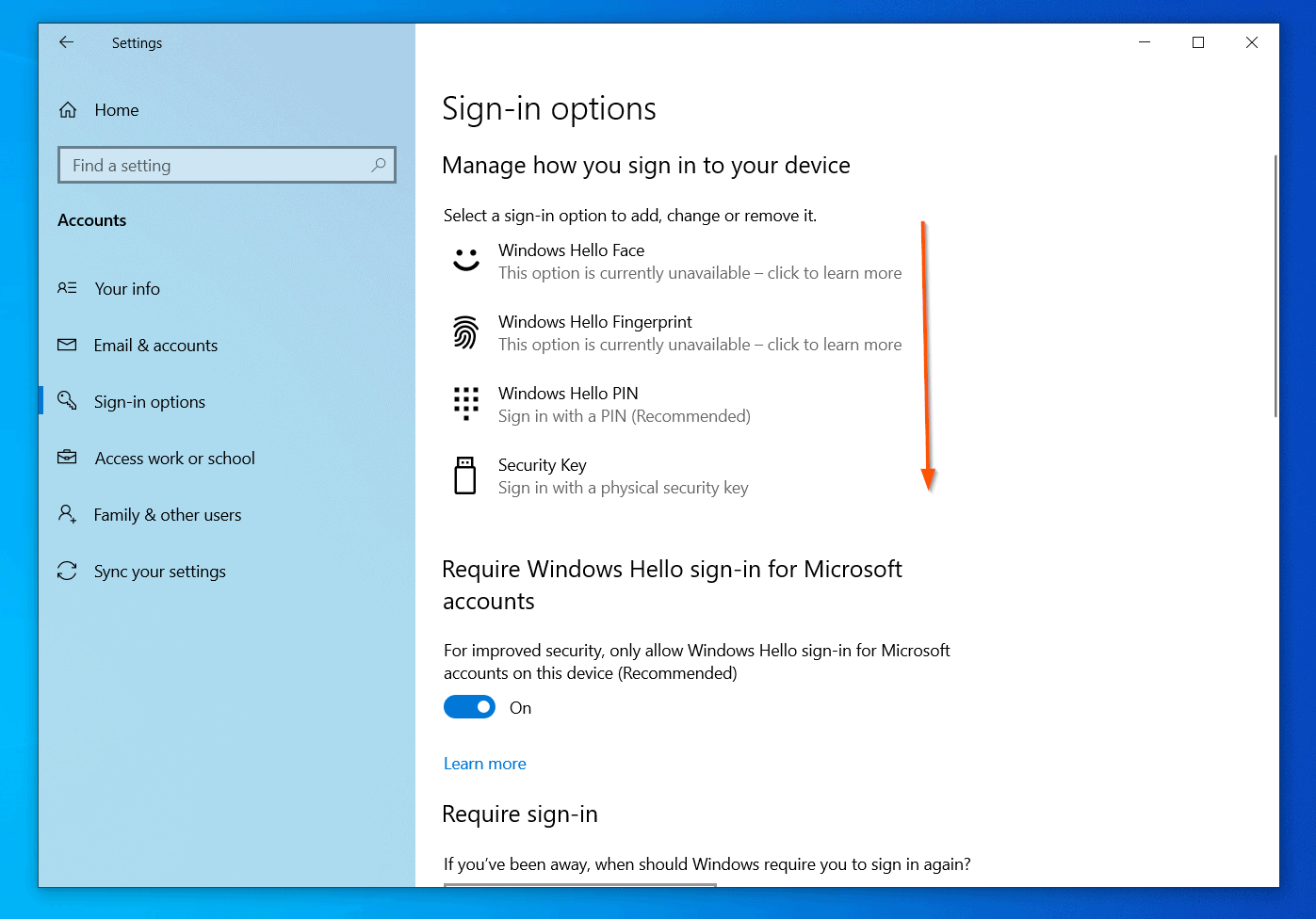Open the Require sign-in dropdown
The image size is (1316, 919).
coord(580,885)
